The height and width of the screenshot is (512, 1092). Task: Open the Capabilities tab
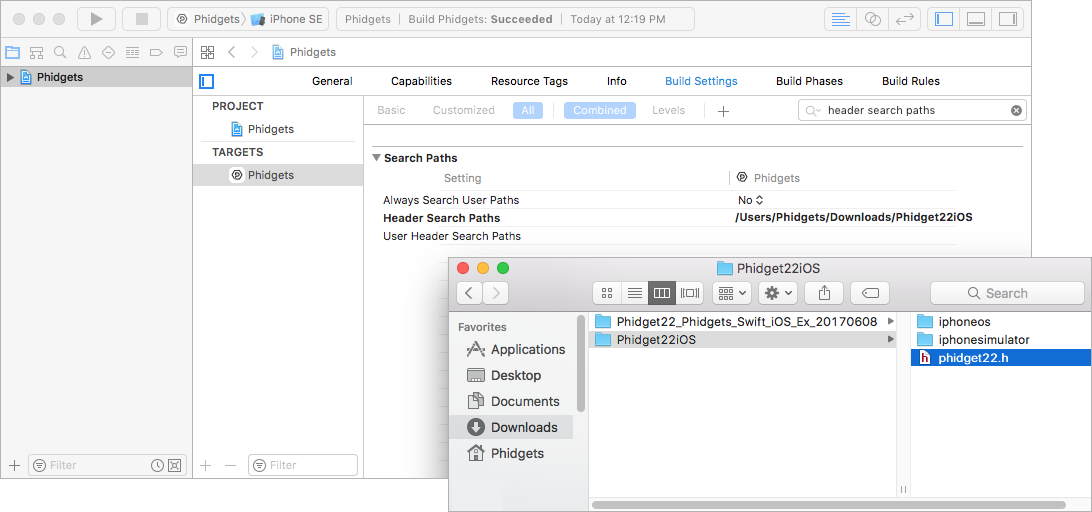421,82
